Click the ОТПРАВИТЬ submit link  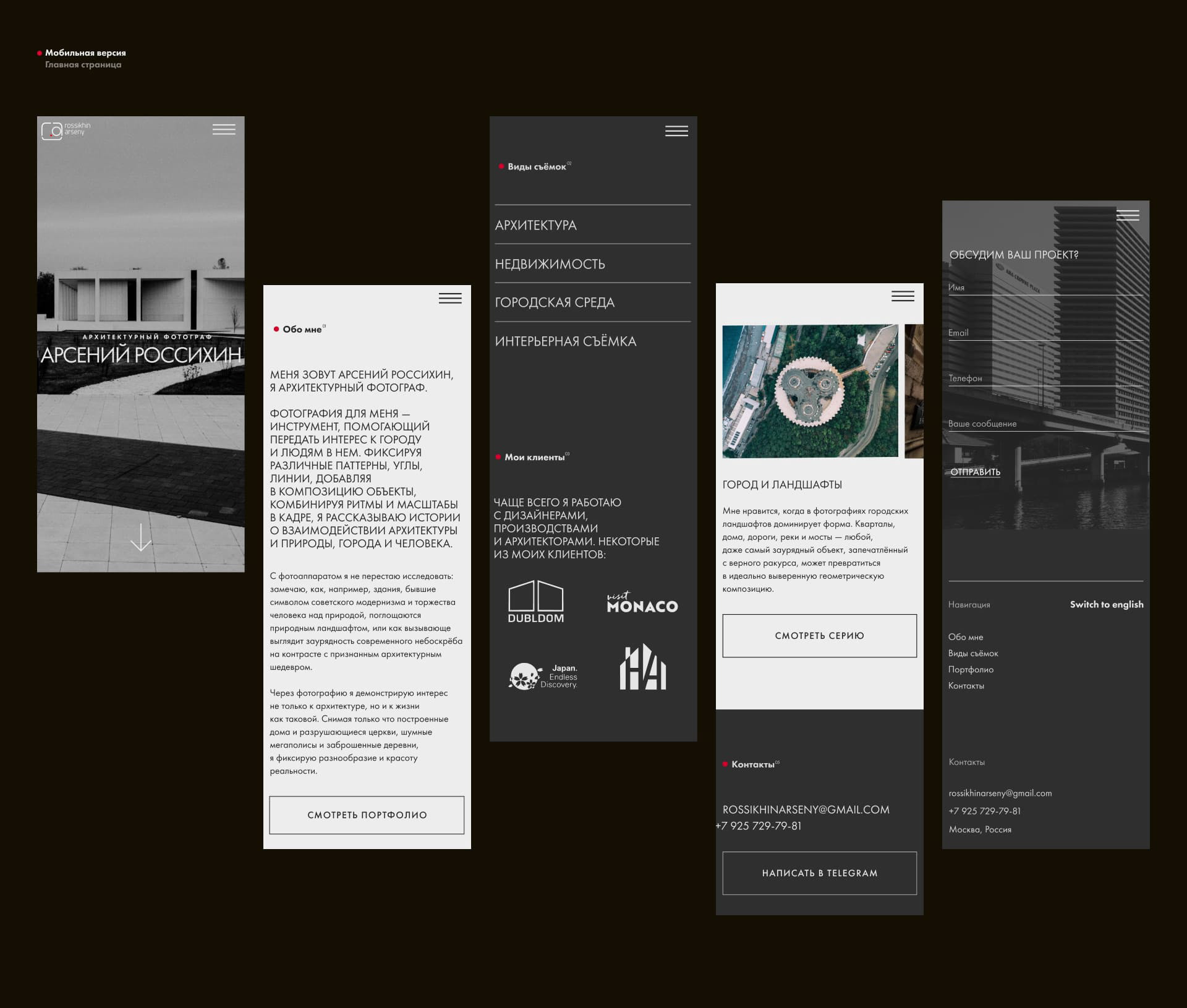(975, 472)
